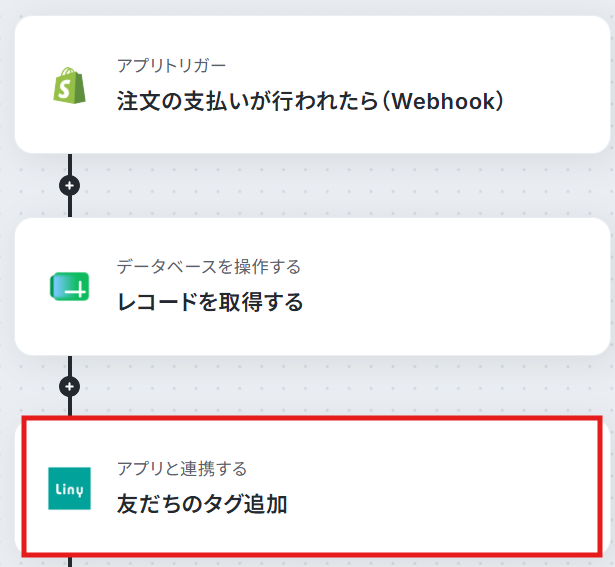
Task: Click connector line below the Liny card
Action: click(70, 562)
